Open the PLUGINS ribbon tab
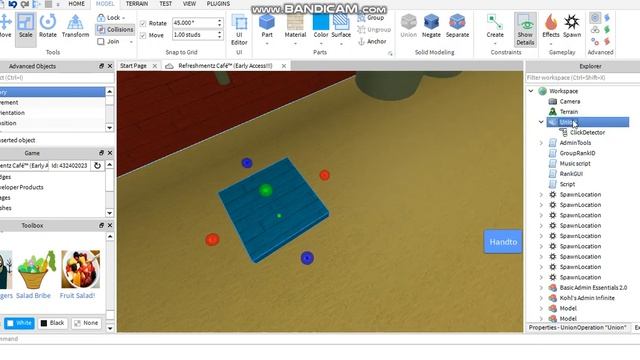Viewport: 640px width, 360px height. click(x=218, y=4)
